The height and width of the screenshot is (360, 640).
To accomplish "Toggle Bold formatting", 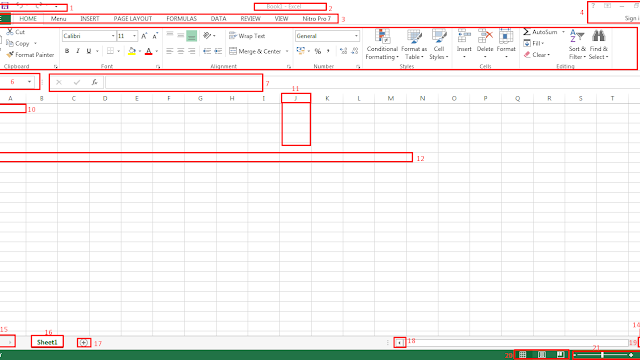I will click(67, 51).
